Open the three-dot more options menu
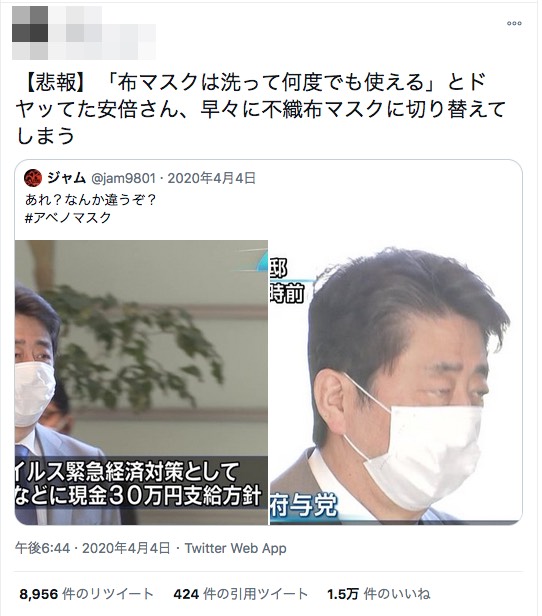This screenshot has height=616, width=542. click(x=514, y=24)
